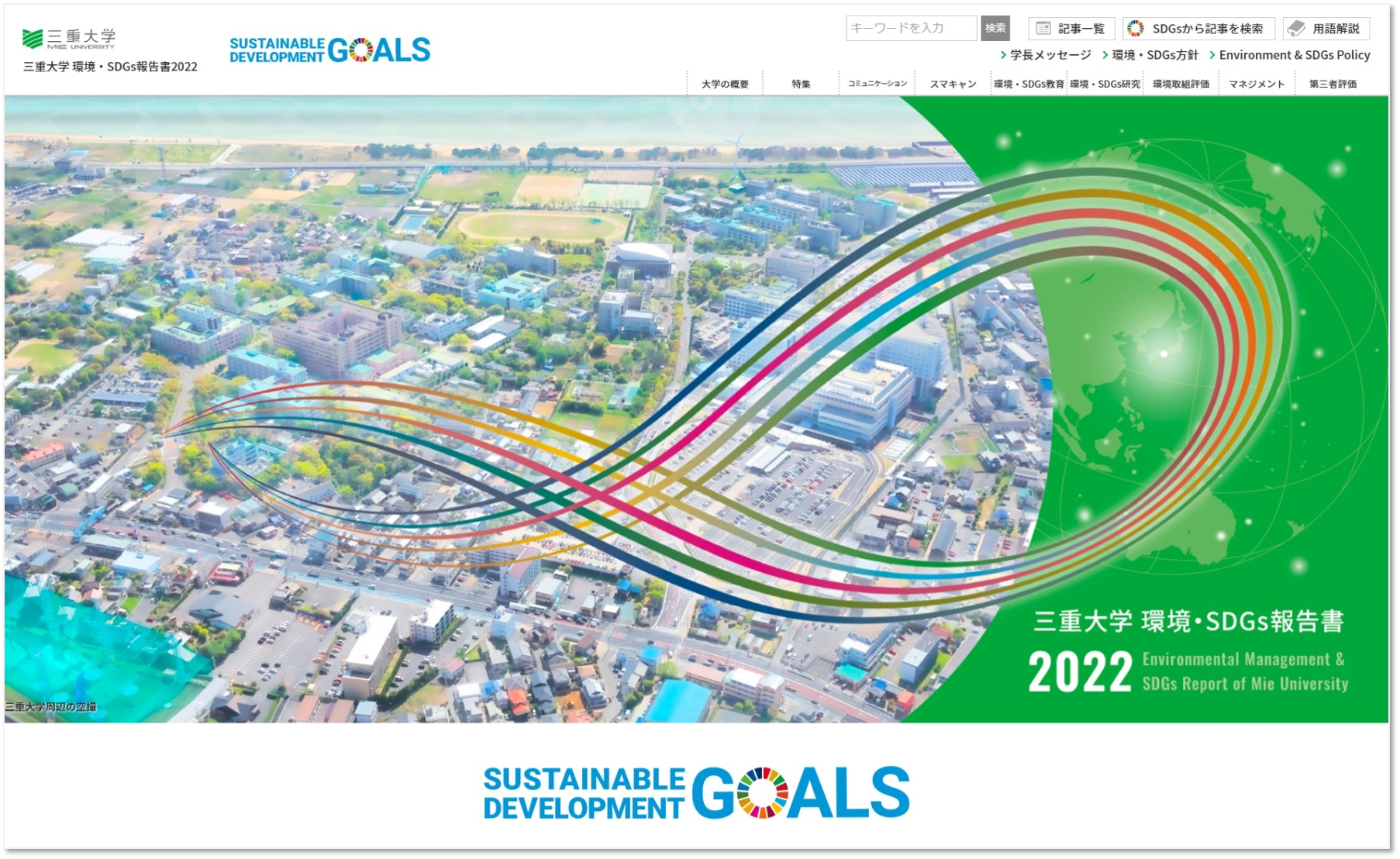Viewport: 1400px width, 859px height.
Task: Select the スマキャン menu
Action: (x=953, y=84)
